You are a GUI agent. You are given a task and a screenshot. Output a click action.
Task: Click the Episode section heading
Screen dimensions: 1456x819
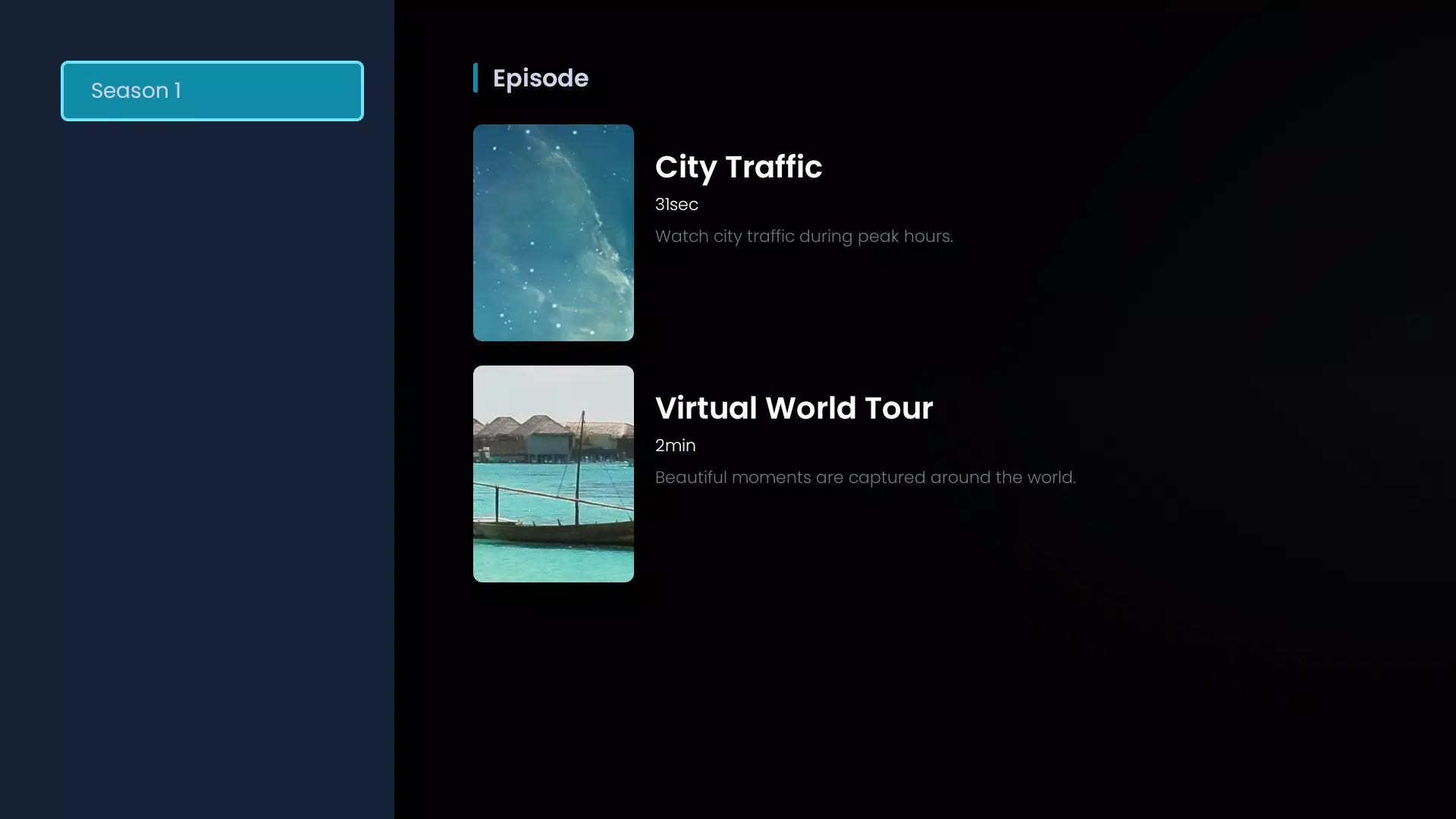pos(541,78)
